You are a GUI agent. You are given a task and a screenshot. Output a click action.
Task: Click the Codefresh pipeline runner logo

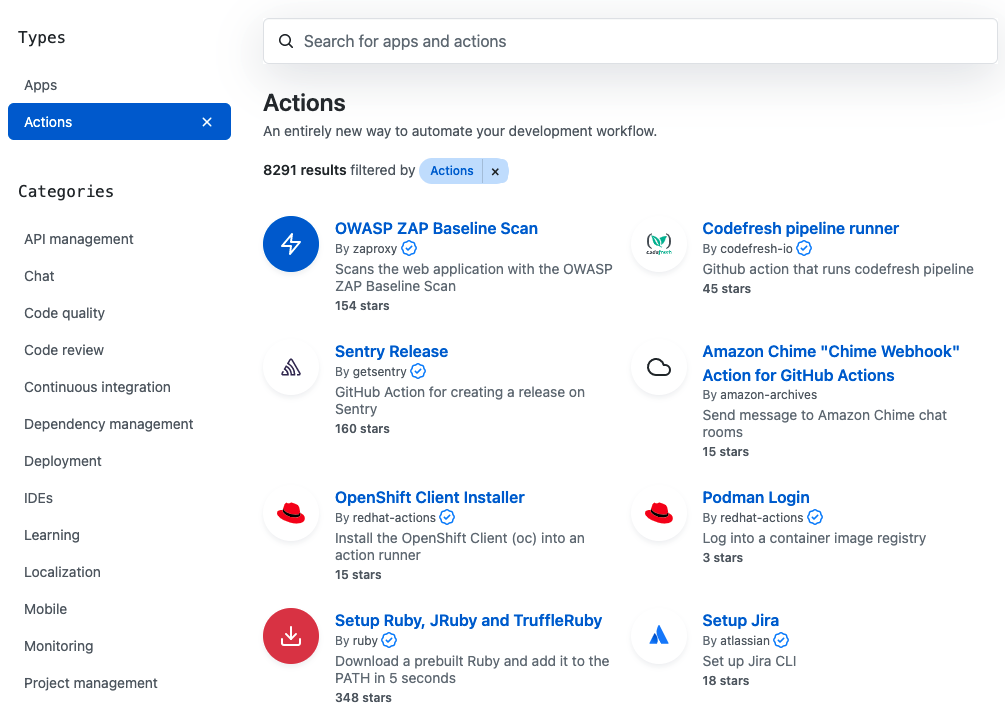[659, 244]
